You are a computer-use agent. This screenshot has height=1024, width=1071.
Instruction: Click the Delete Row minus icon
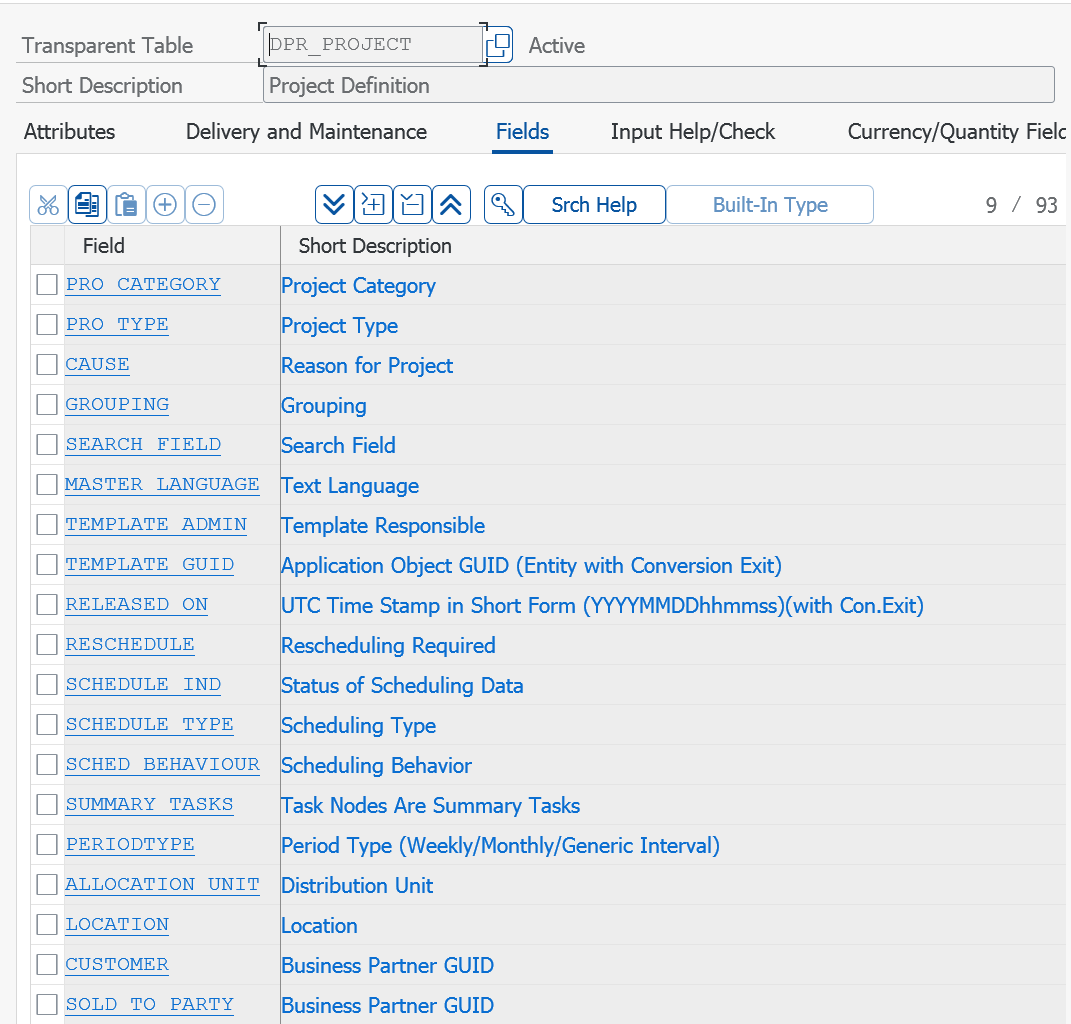204,204
